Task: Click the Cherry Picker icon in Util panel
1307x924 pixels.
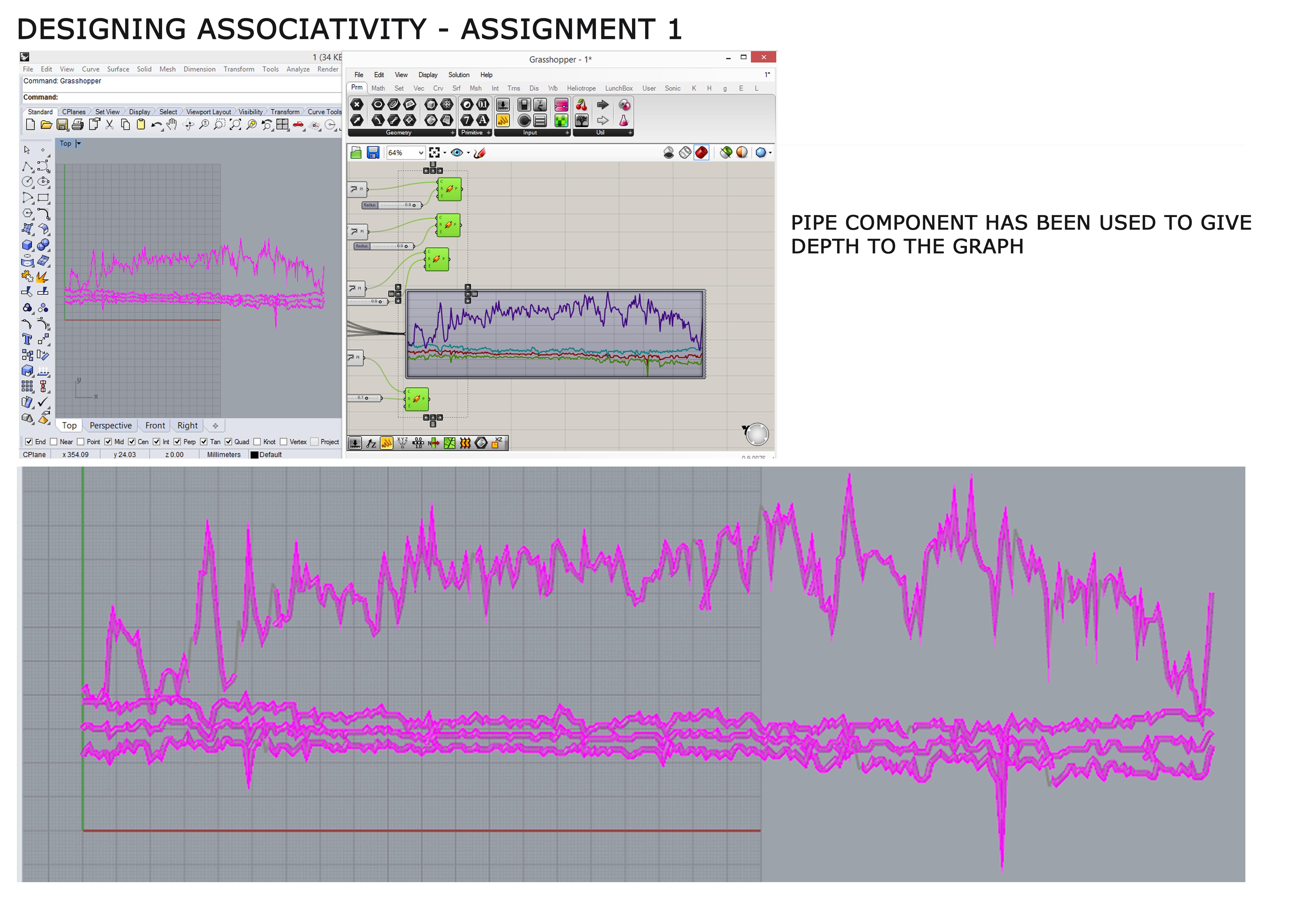Action: 581,105
